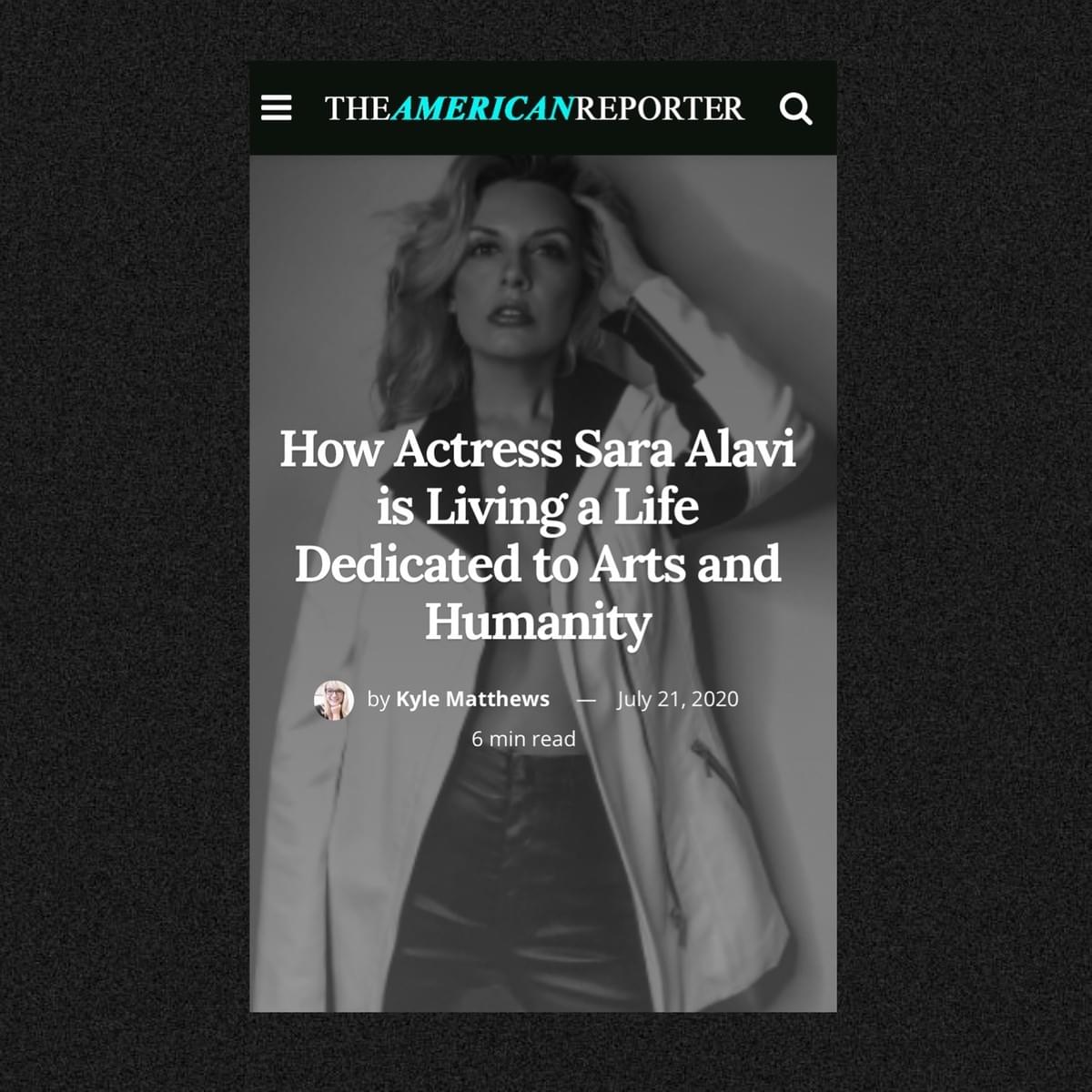Screen dimensions: 1092x1092
Task: Click the word Humanity in the headline
Action: coord(538,622)
